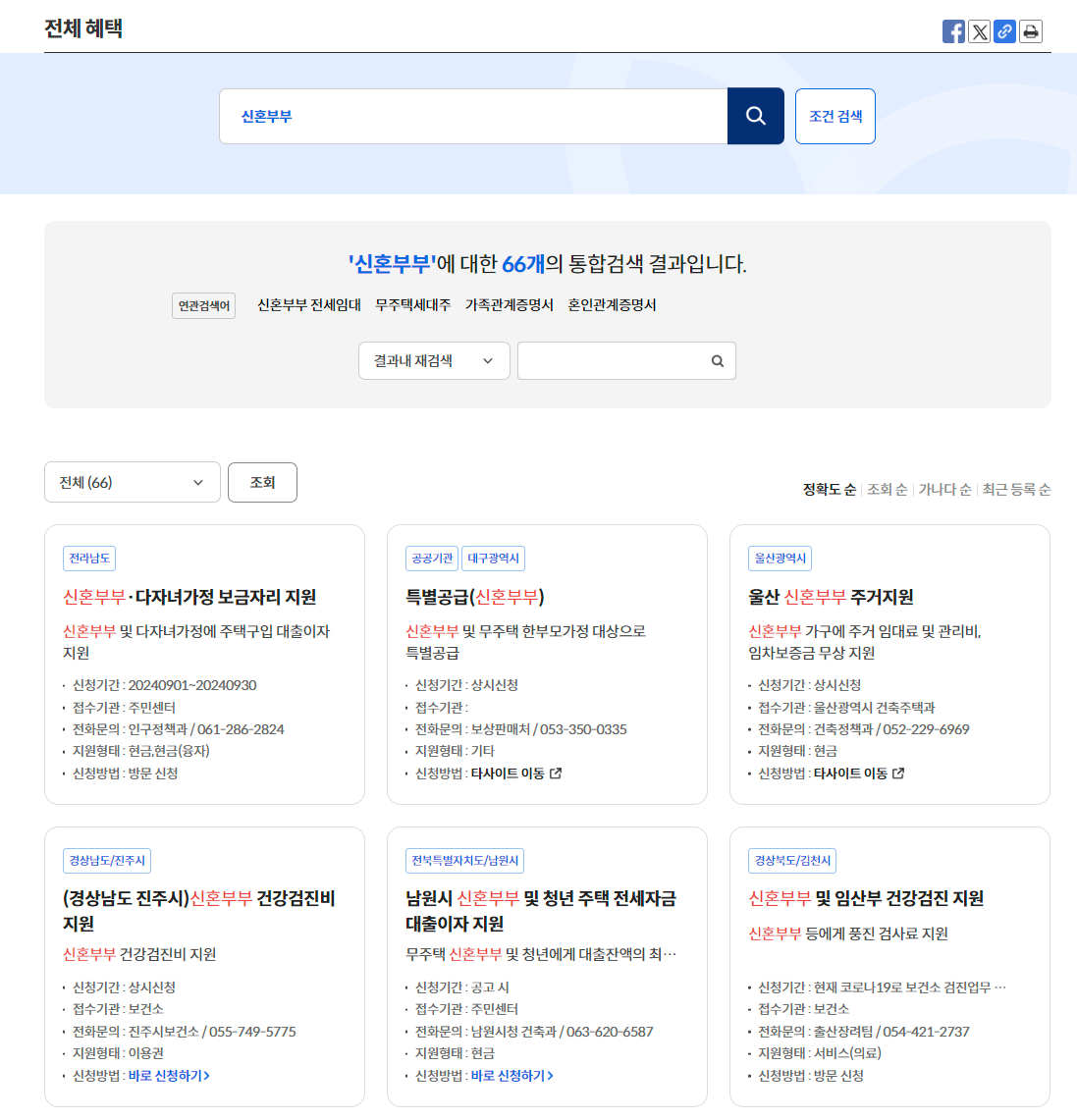Viewport: 1077px width, 1120px height.
Task: Sort results by 가나다 순
Action: click(944, 489)
